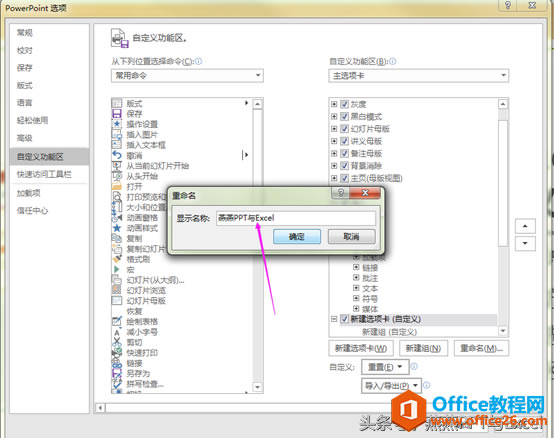Click the move up arrow button
Screen dimensions: 554x438
[x=525, y=226]
